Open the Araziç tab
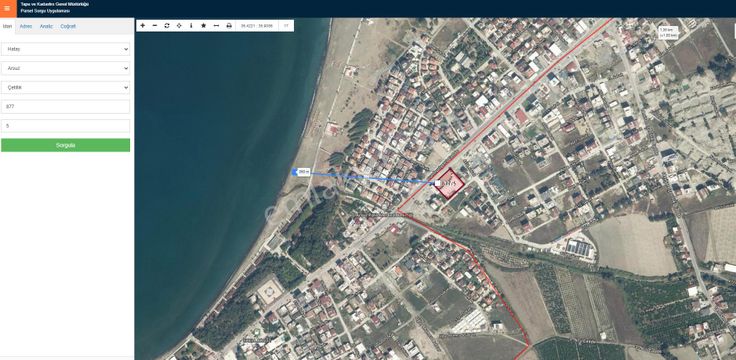The width and height of the screenshot is (736, 360). [46, 26]
